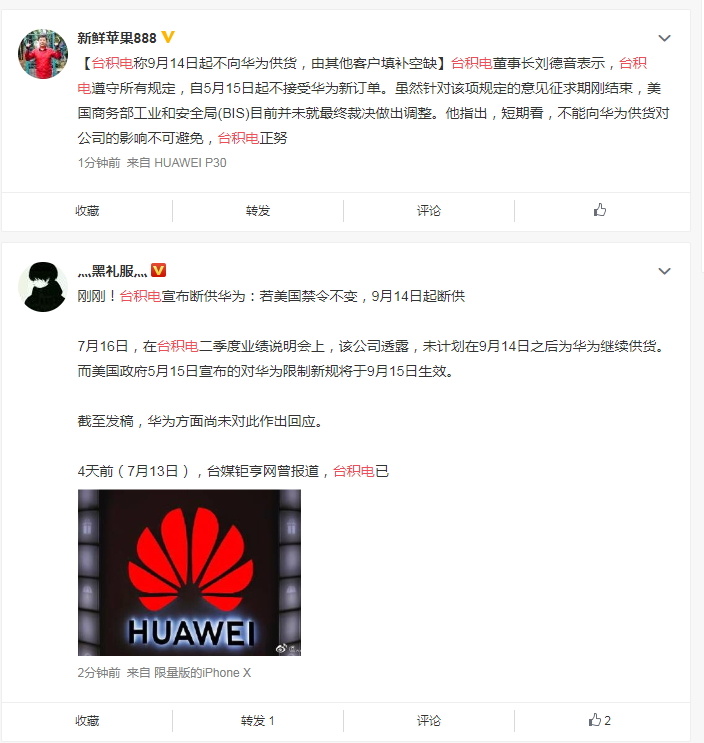Click HUAWEI P30 source link

190,163
